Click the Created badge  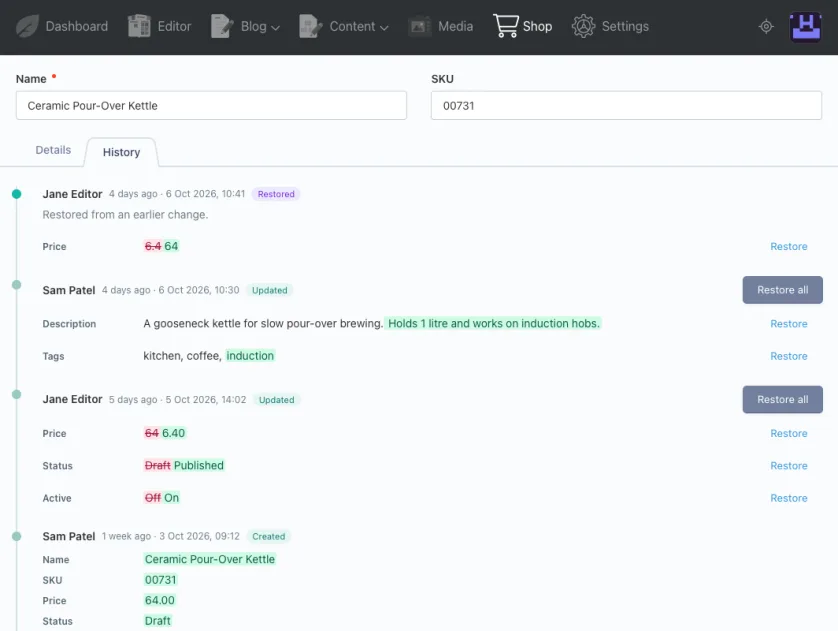click(268, 536)
